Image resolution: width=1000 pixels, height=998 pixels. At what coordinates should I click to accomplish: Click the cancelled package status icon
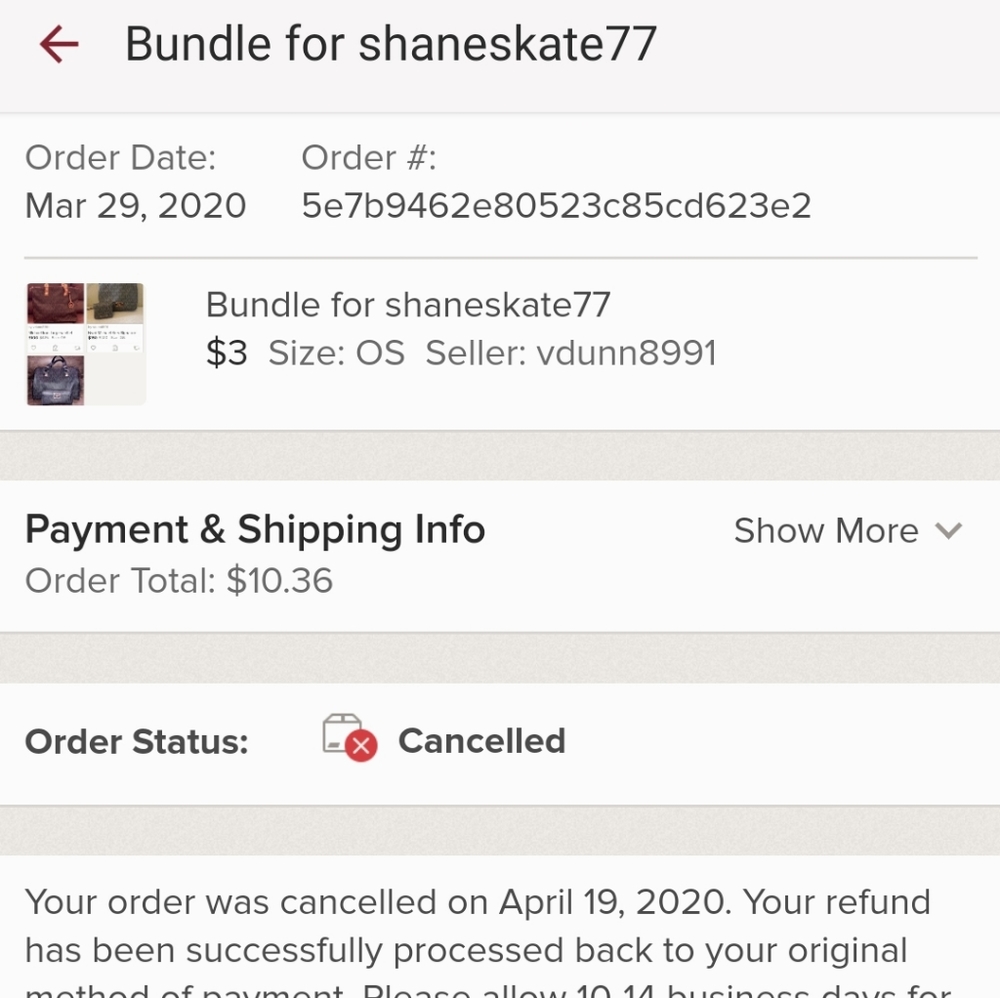tap(349, 739)
